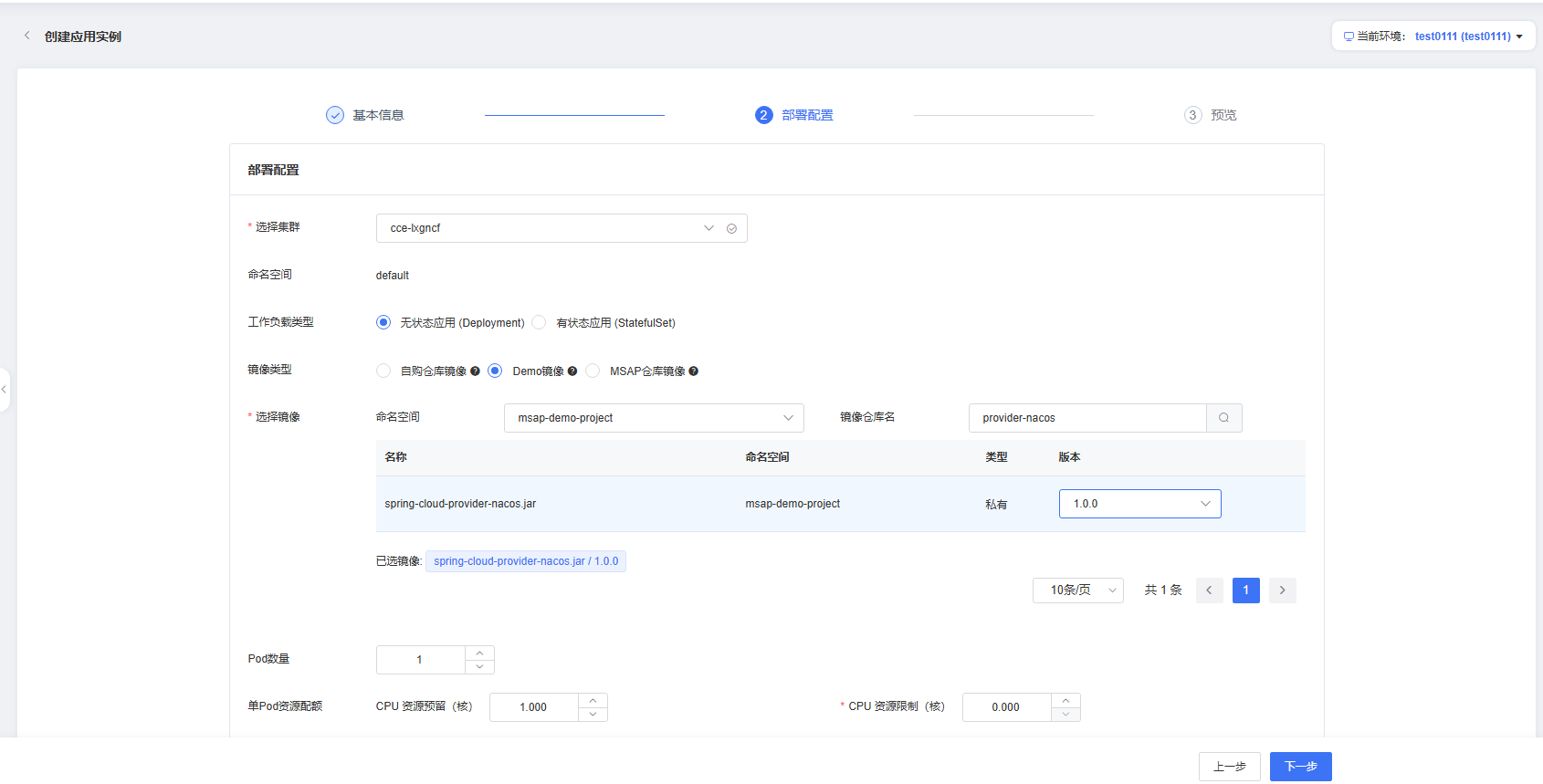Click page 1 in pagination
1543x784 pixels.
point(1245,591)
